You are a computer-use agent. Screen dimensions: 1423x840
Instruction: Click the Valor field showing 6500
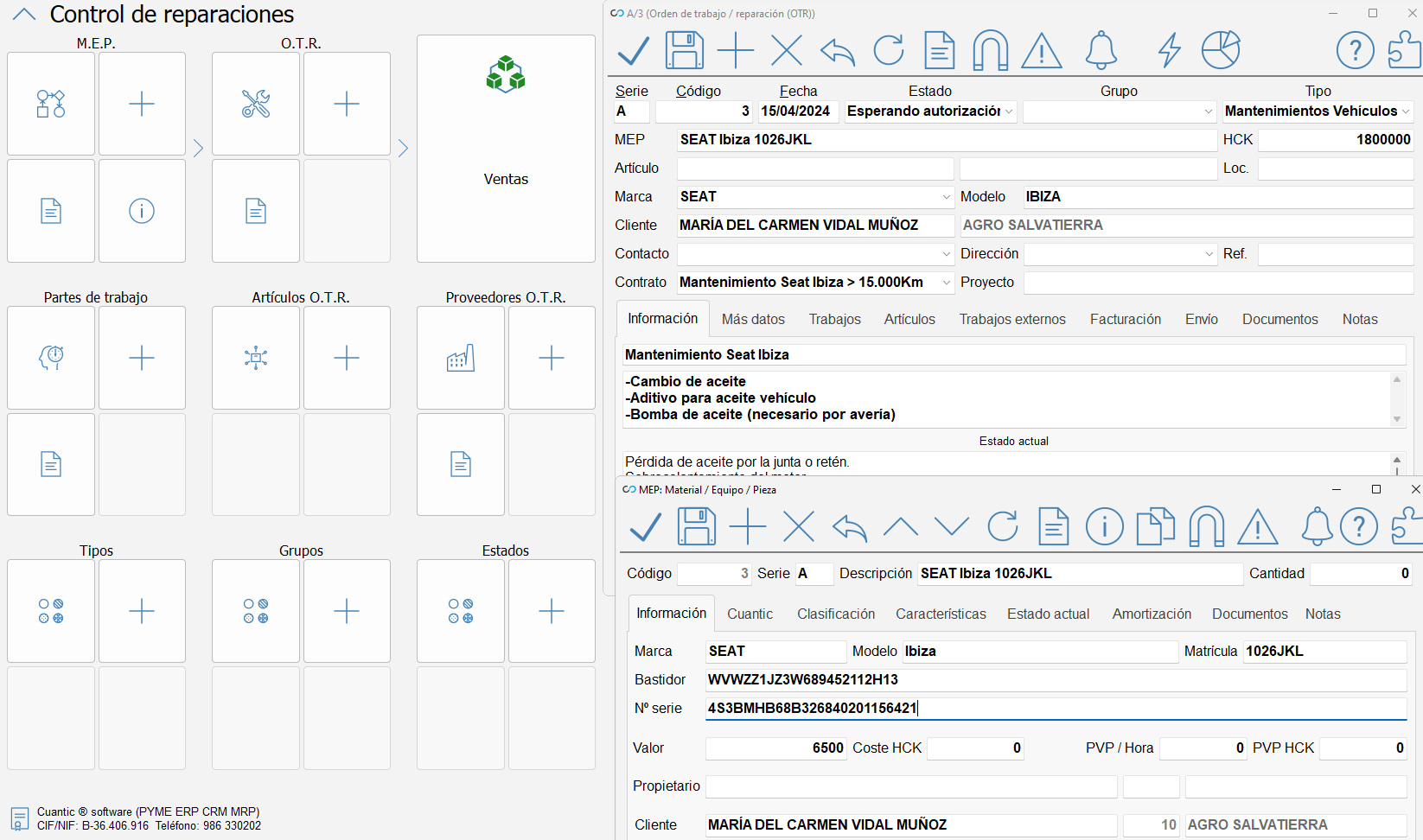coord(776,748)
